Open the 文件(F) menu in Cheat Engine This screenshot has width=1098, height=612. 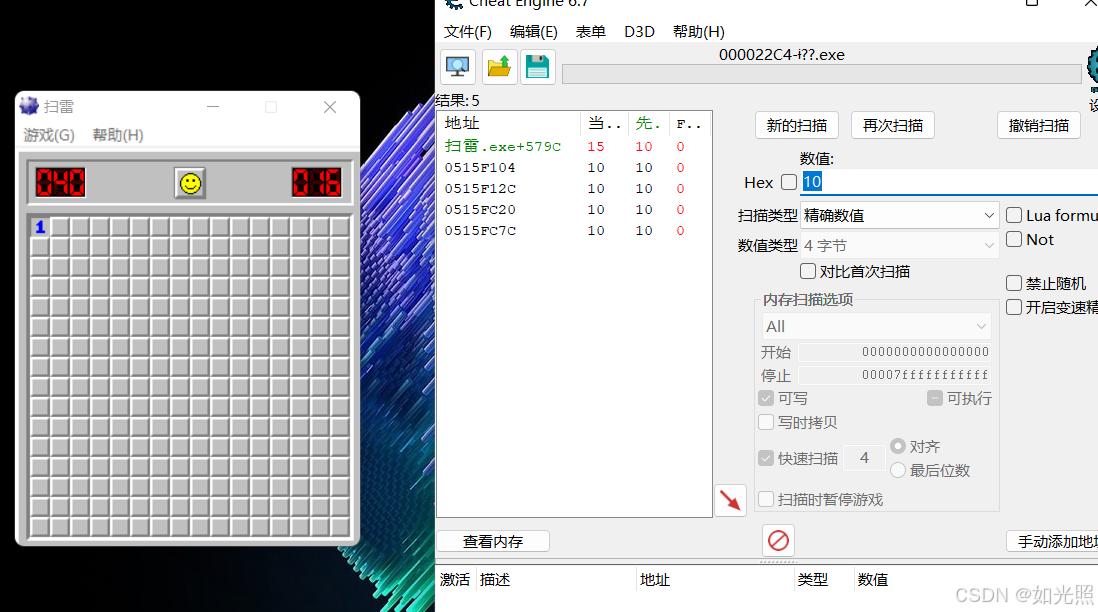(x=468, y=32)
